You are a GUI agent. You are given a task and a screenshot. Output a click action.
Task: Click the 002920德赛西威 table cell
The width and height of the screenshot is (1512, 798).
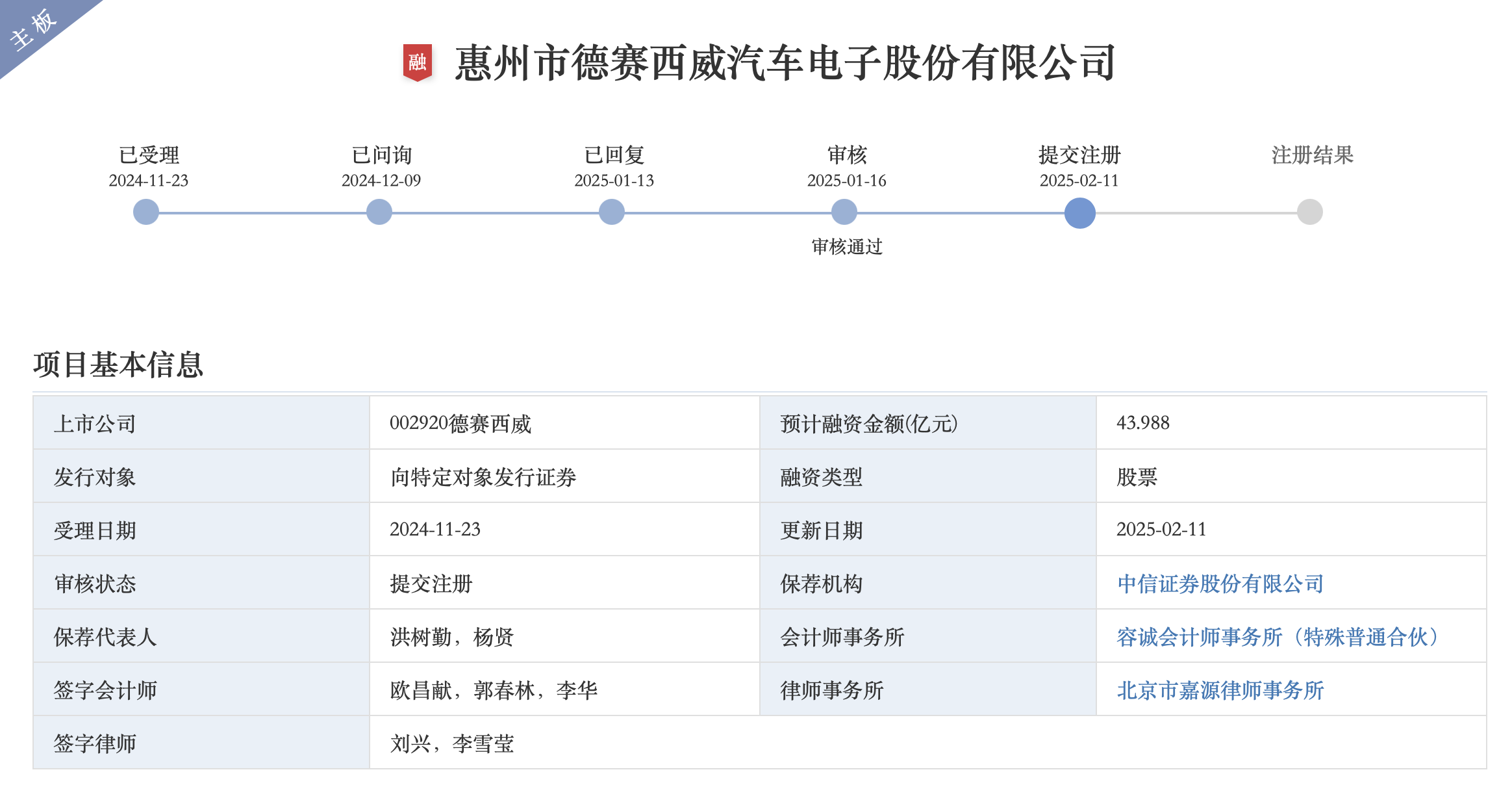(564, 423)
